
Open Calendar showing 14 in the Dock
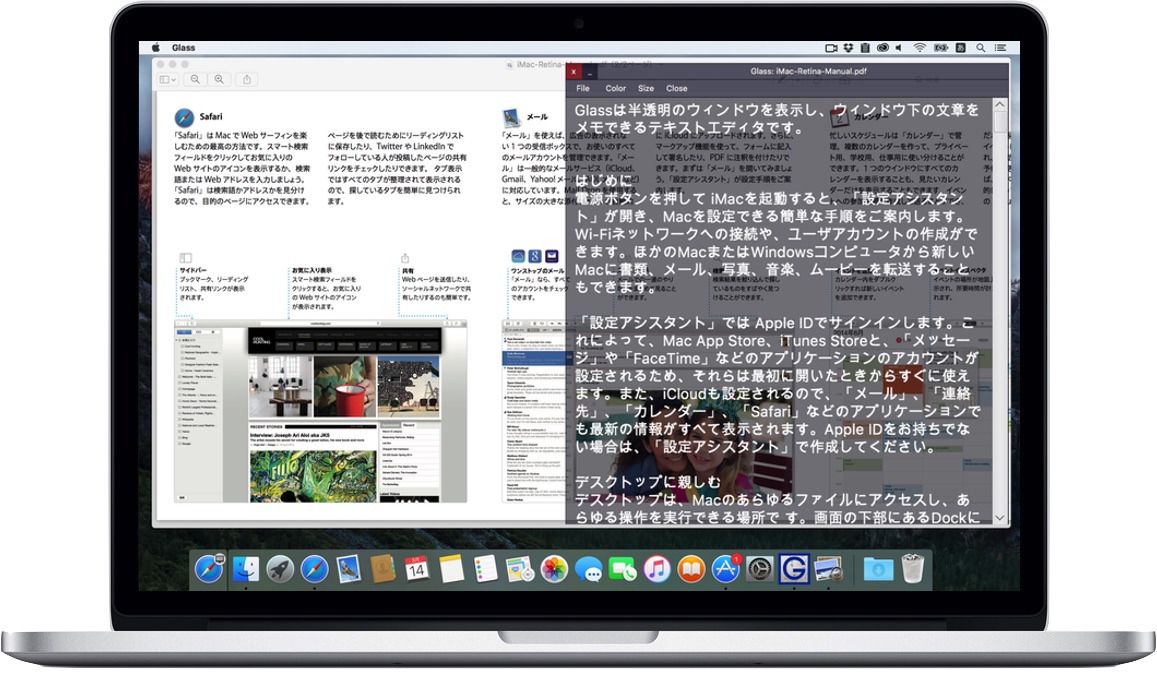tap(416, 569)
